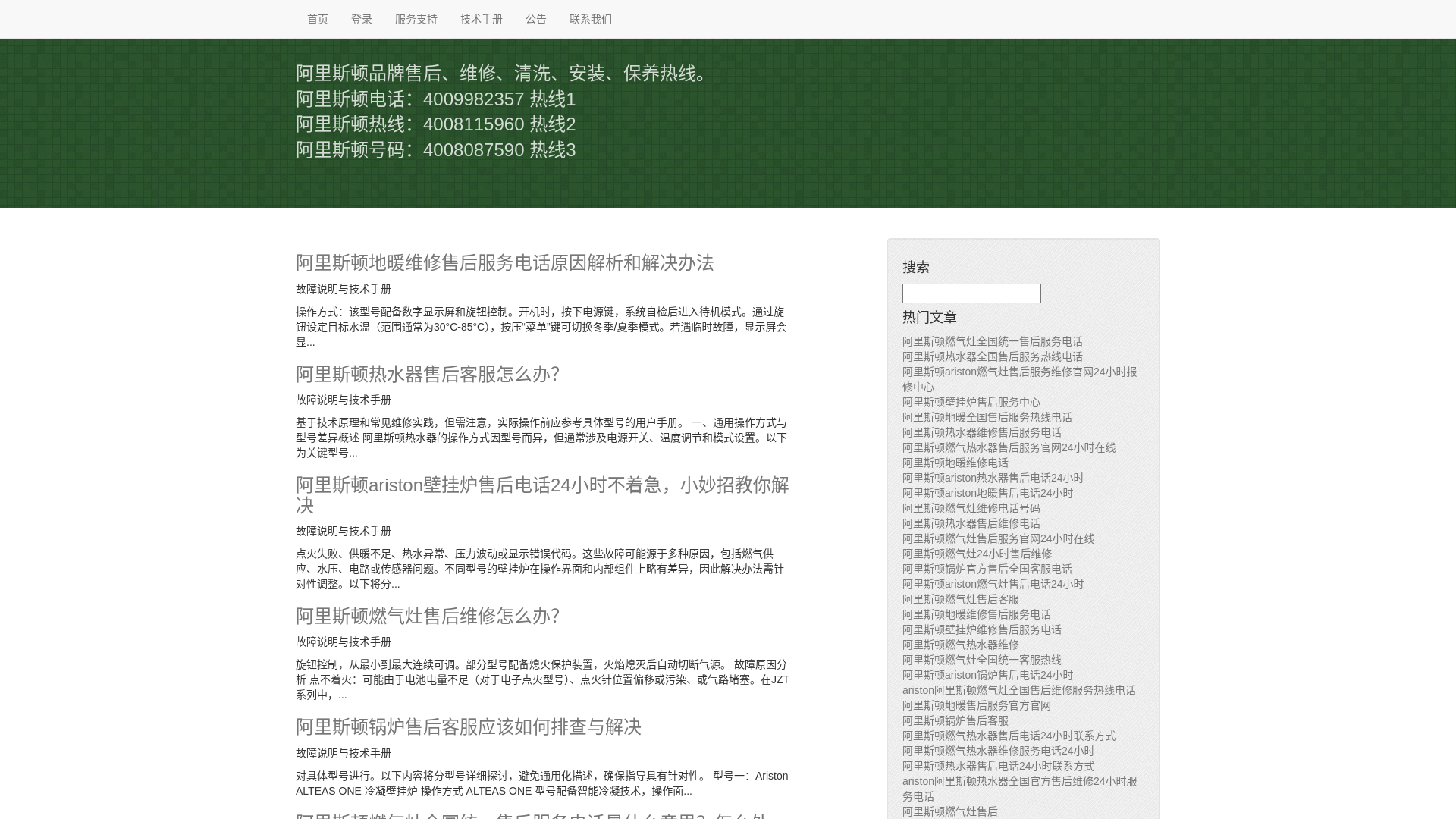Image resolution: width=1456 pixels, height=819 pixels.
Task: Open sidebar link 阿里斯顿燃气热水器售后电话24小时联系方式
Action: [1009, 736]
